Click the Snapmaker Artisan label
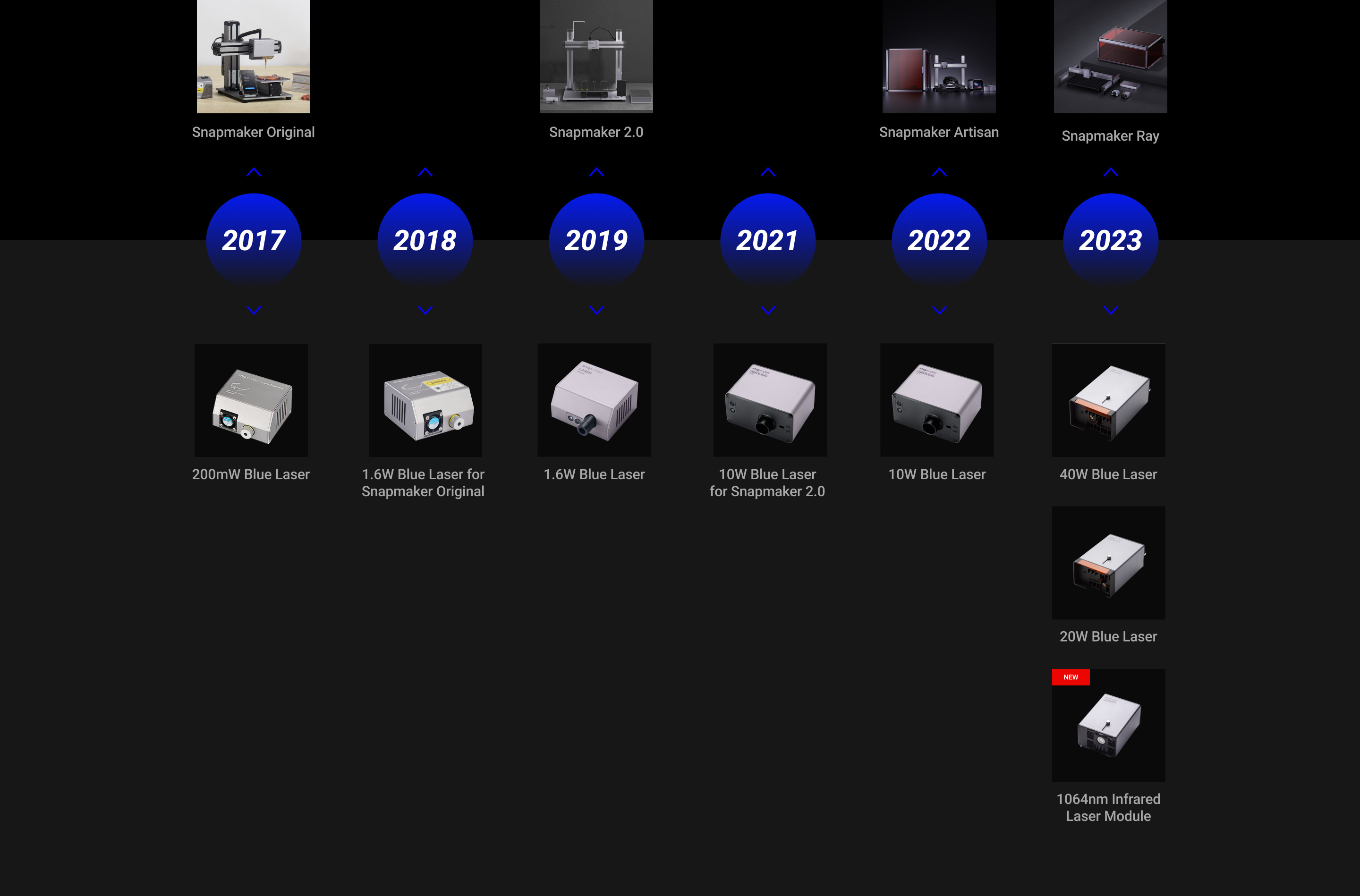This screenshot has width=1360, height=896. click(x=939, y=132)
